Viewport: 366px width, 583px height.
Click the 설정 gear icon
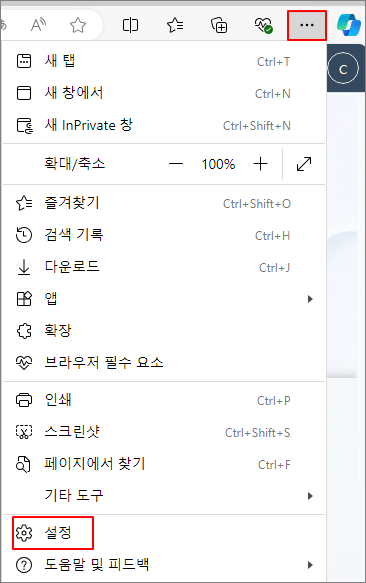24,533
